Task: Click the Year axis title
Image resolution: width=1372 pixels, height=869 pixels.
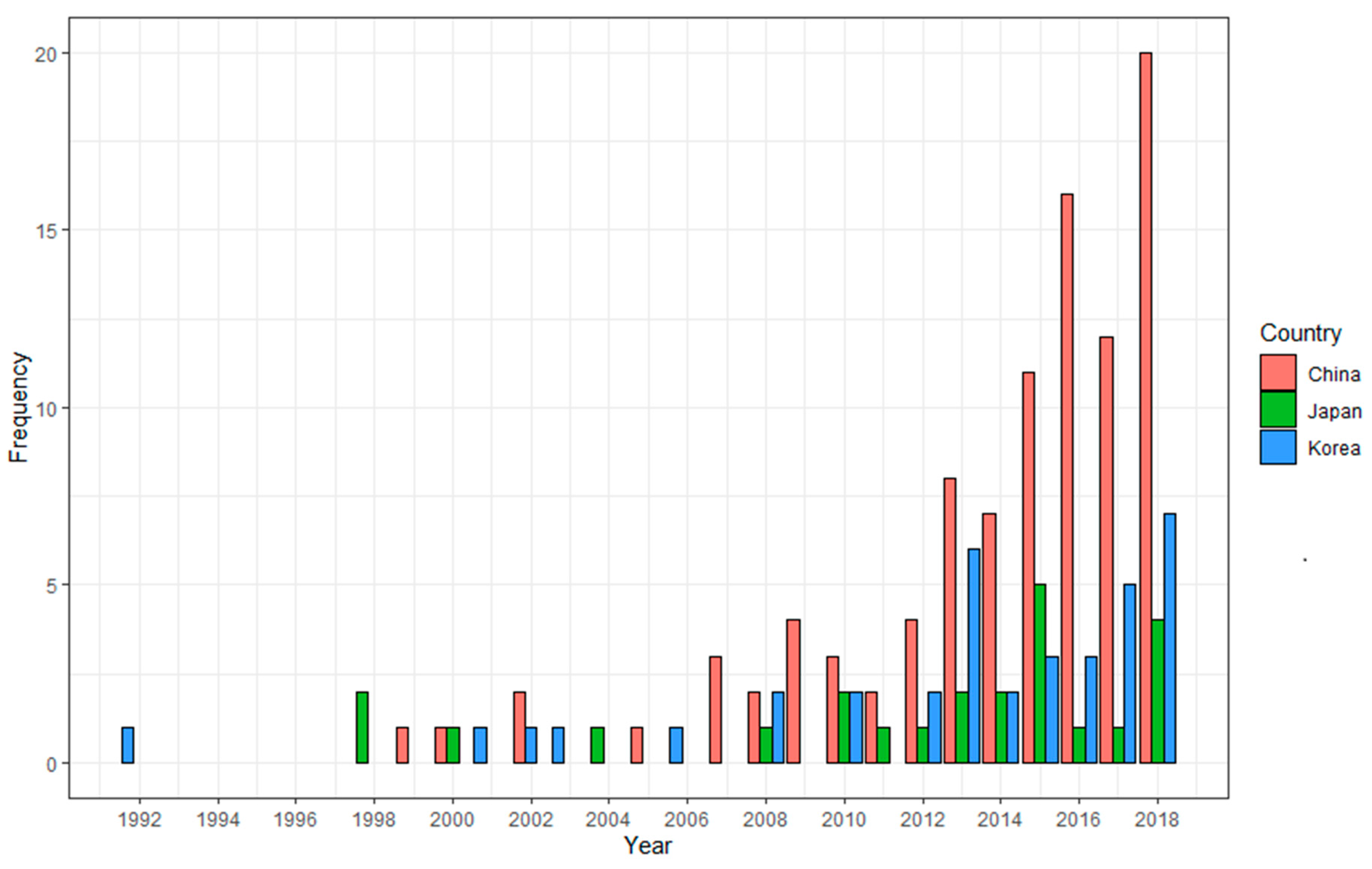Action: (648, 846)
